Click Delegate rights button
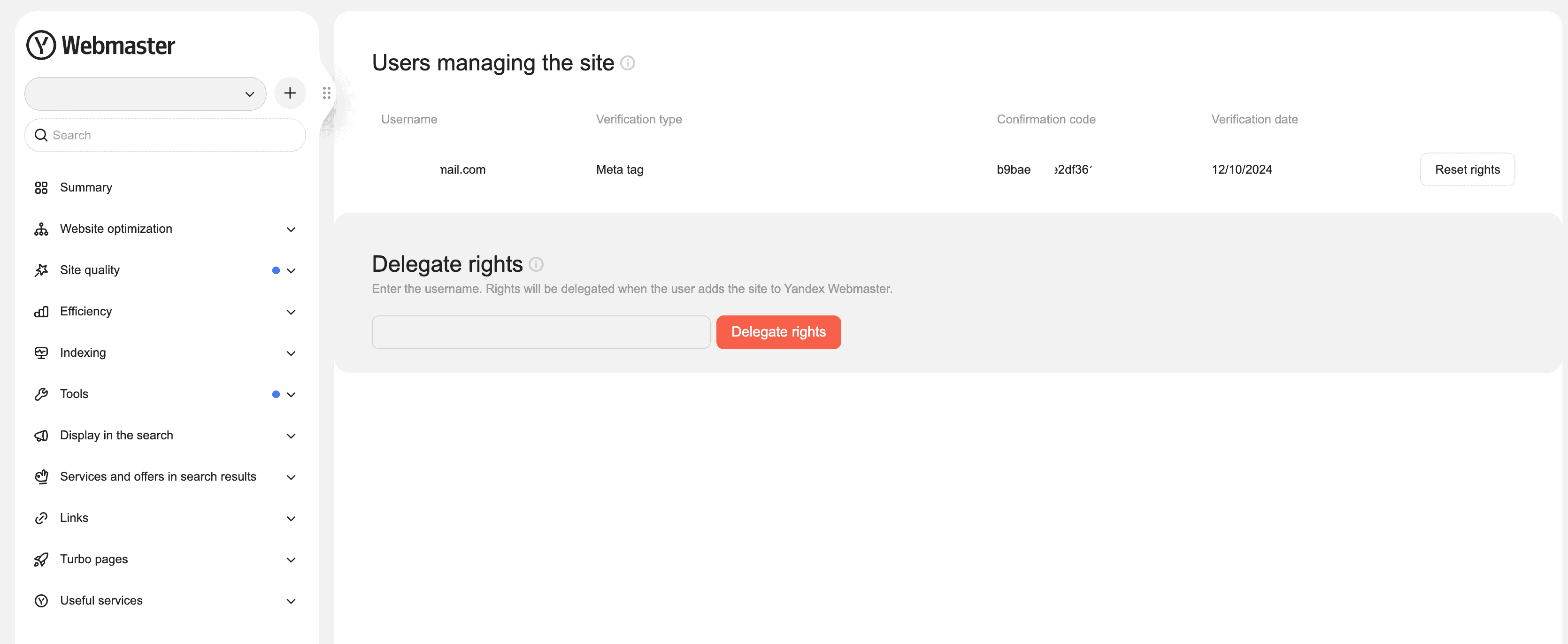 point(779,331)
